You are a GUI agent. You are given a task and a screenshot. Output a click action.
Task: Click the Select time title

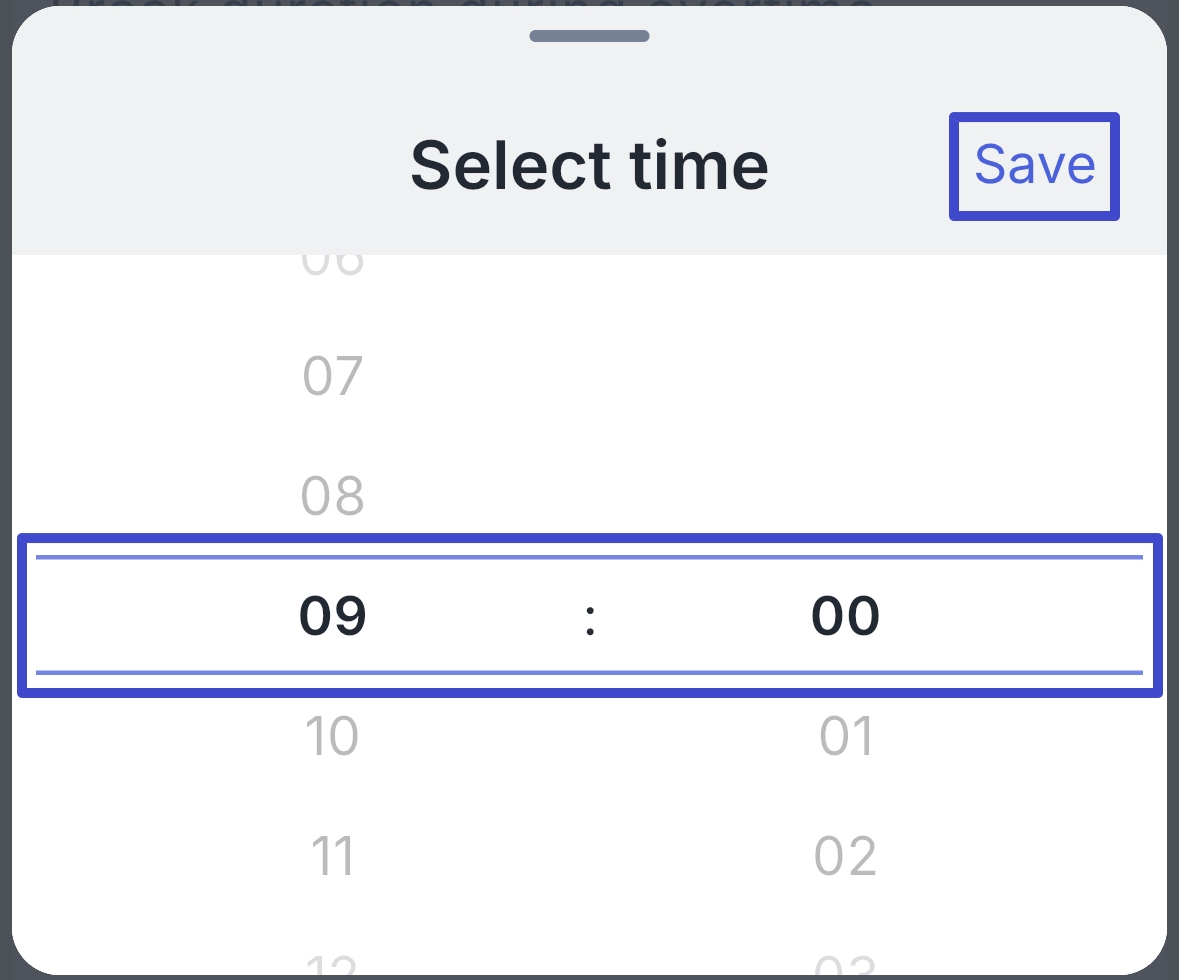589,165
